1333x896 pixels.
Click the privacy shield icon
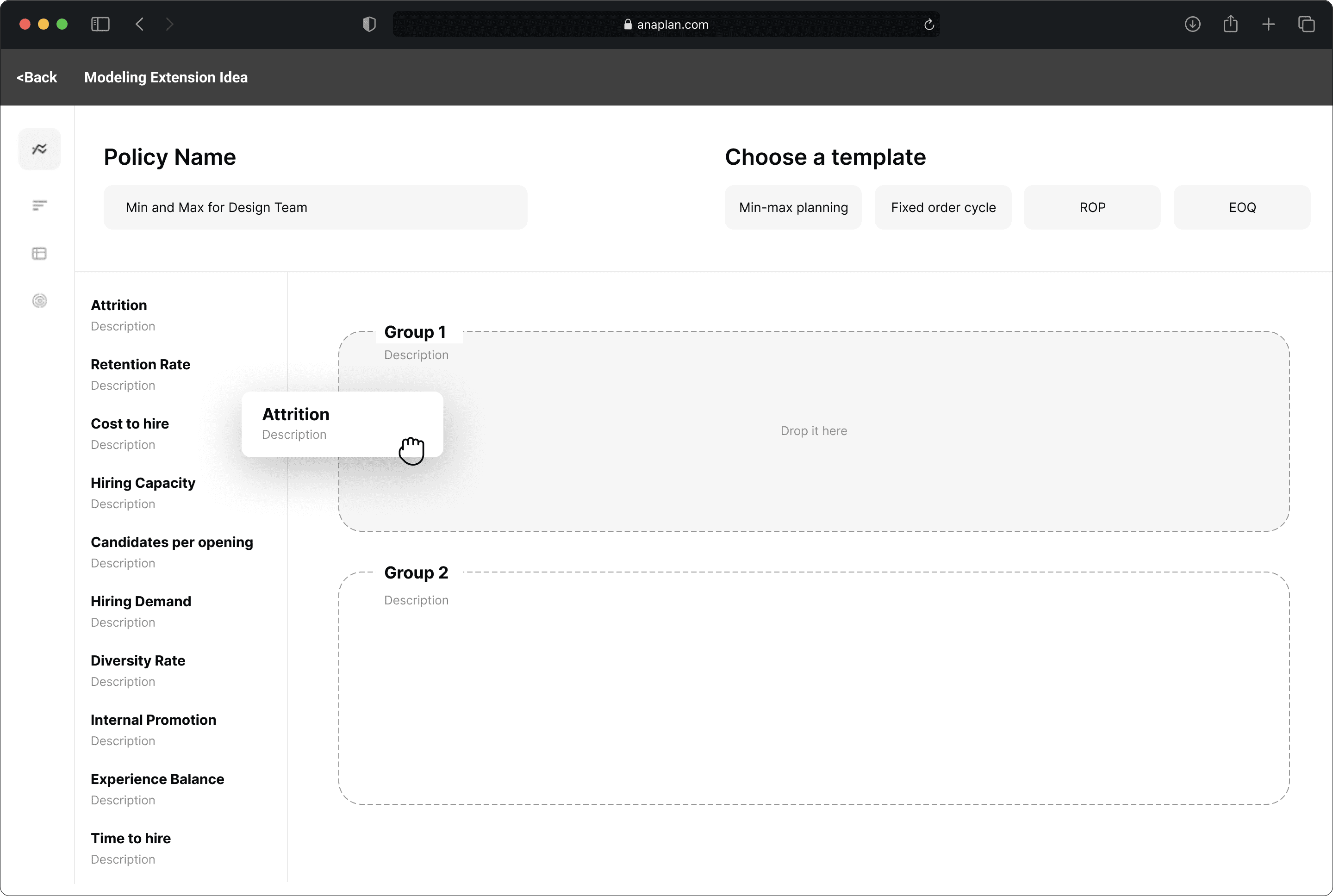tap(369, 24)
